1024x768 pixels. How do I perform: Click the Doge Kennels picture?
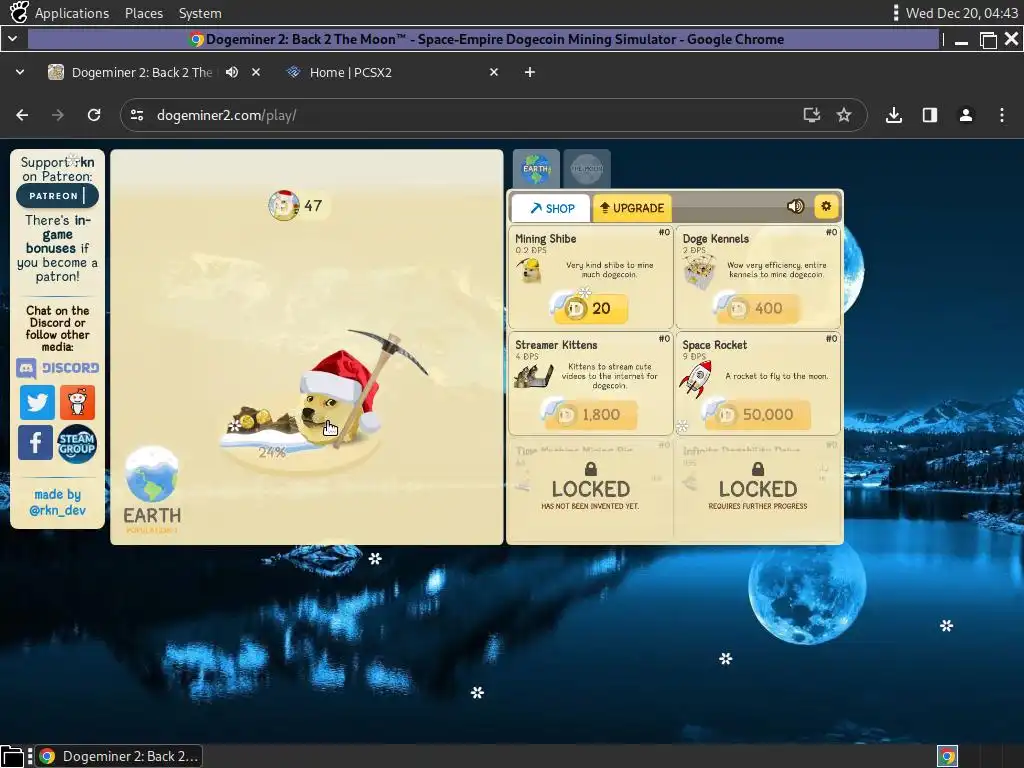point(699,272)
